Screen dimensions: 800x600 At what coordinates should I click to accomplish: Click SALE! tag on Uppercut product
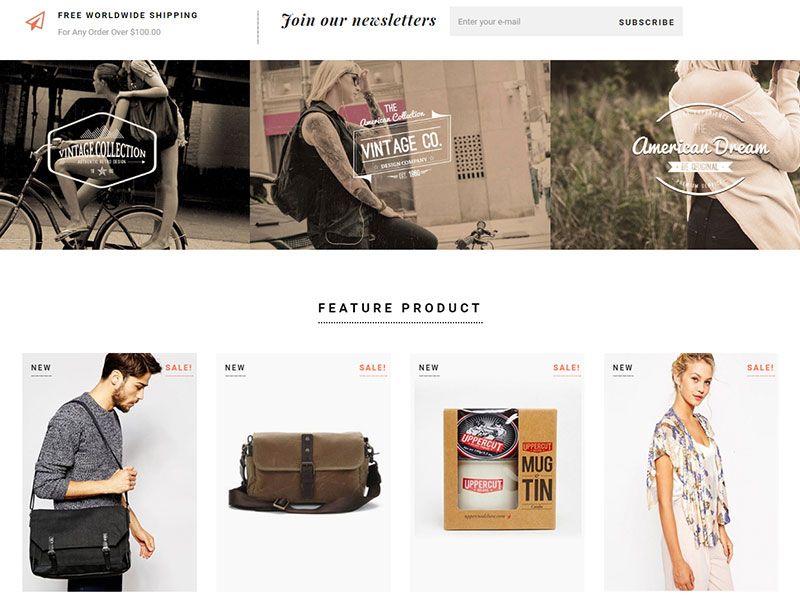point(566,367)
